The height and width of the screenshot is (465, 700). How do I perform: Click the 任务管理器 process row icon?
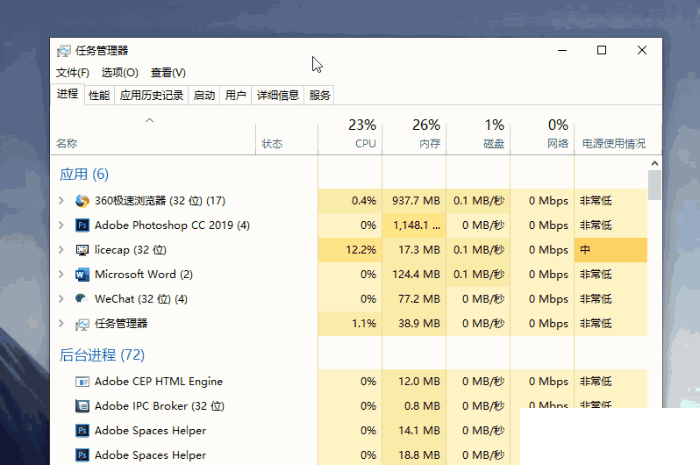pos(82,324)
